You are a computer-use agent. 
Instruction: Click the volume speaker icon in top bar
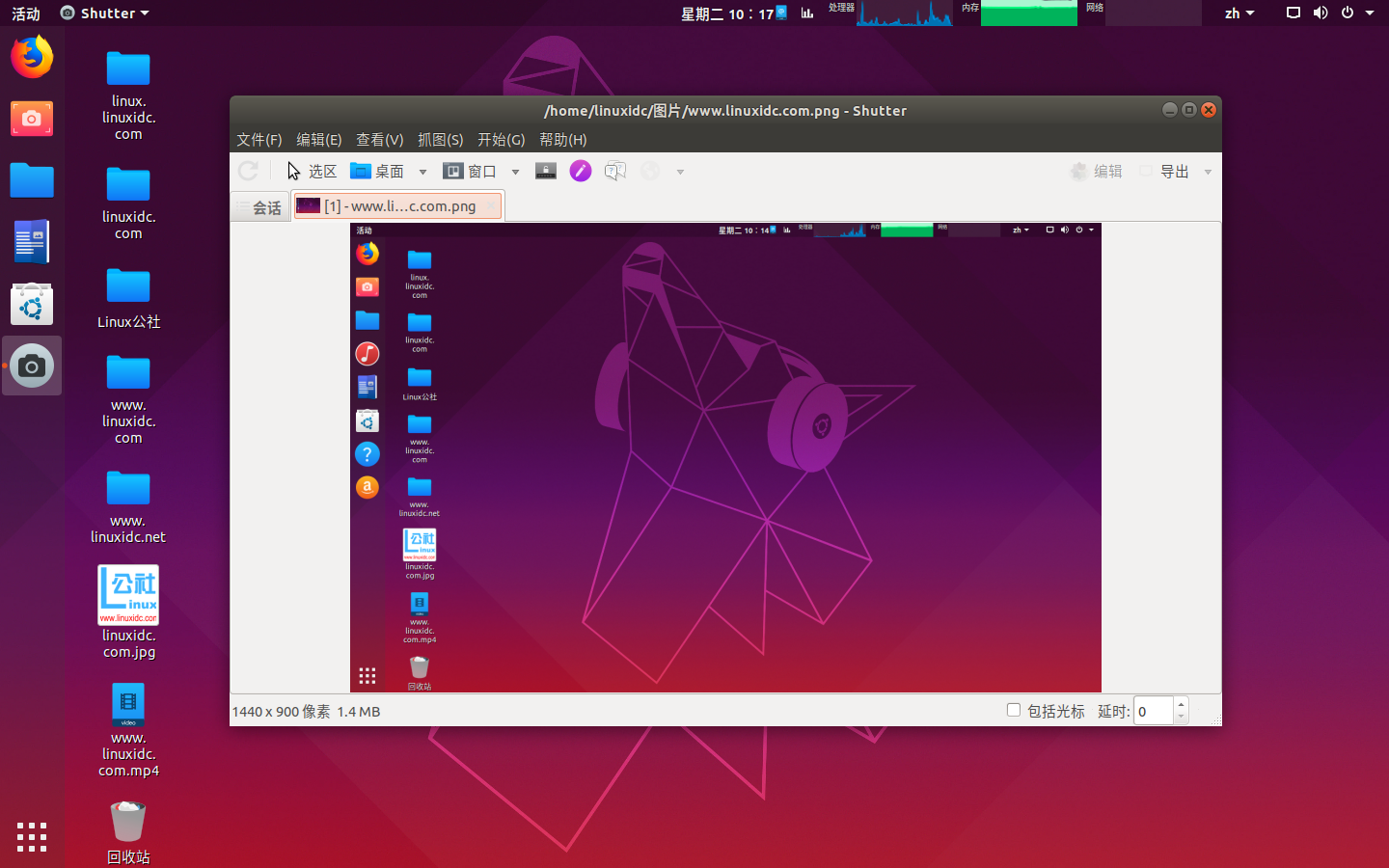point(1321,14)
